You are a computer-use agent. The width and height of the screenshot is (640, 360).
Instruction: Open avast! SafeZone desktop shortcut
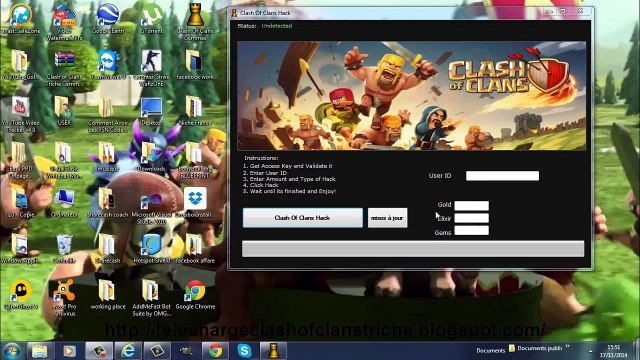pyautogui.click(x=20, y=19)
